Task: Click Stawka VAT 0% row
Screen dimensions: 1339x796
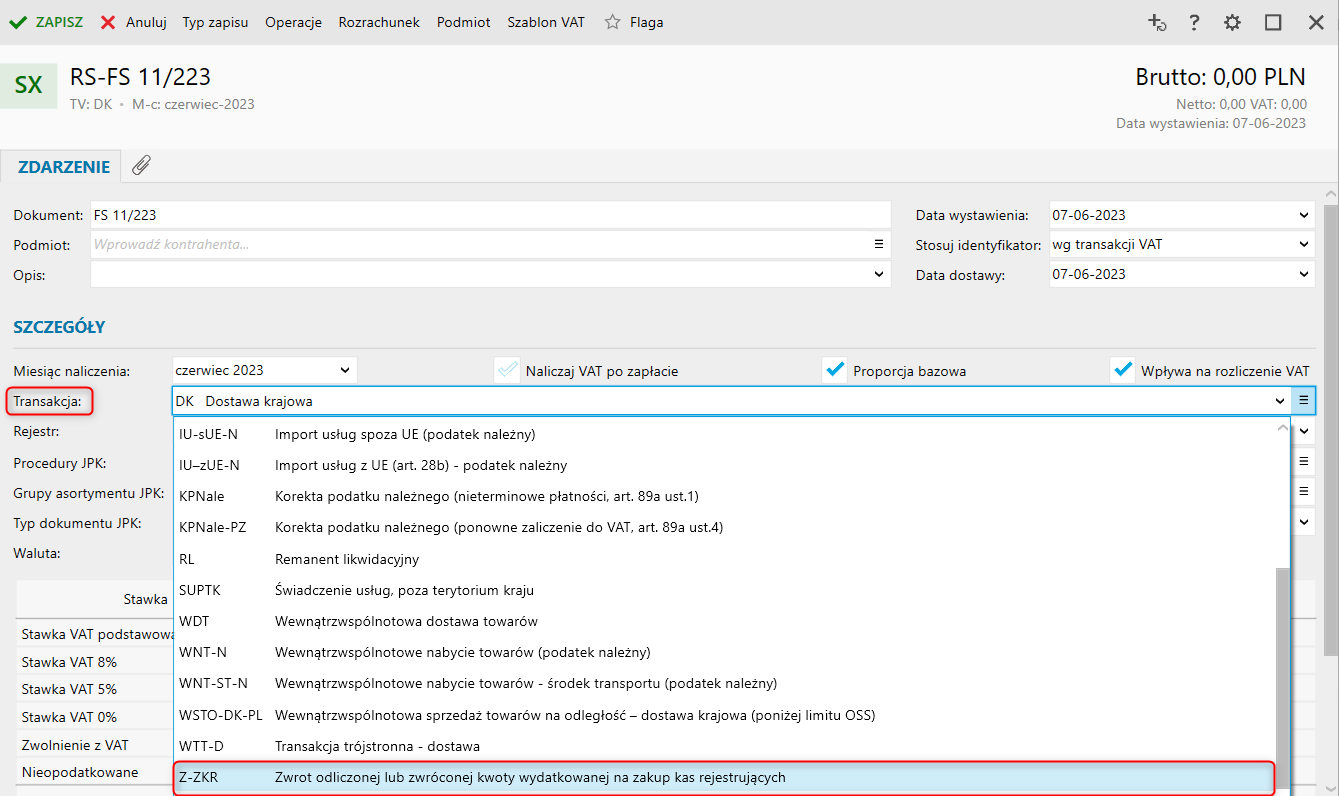Action: click(97, 717)
